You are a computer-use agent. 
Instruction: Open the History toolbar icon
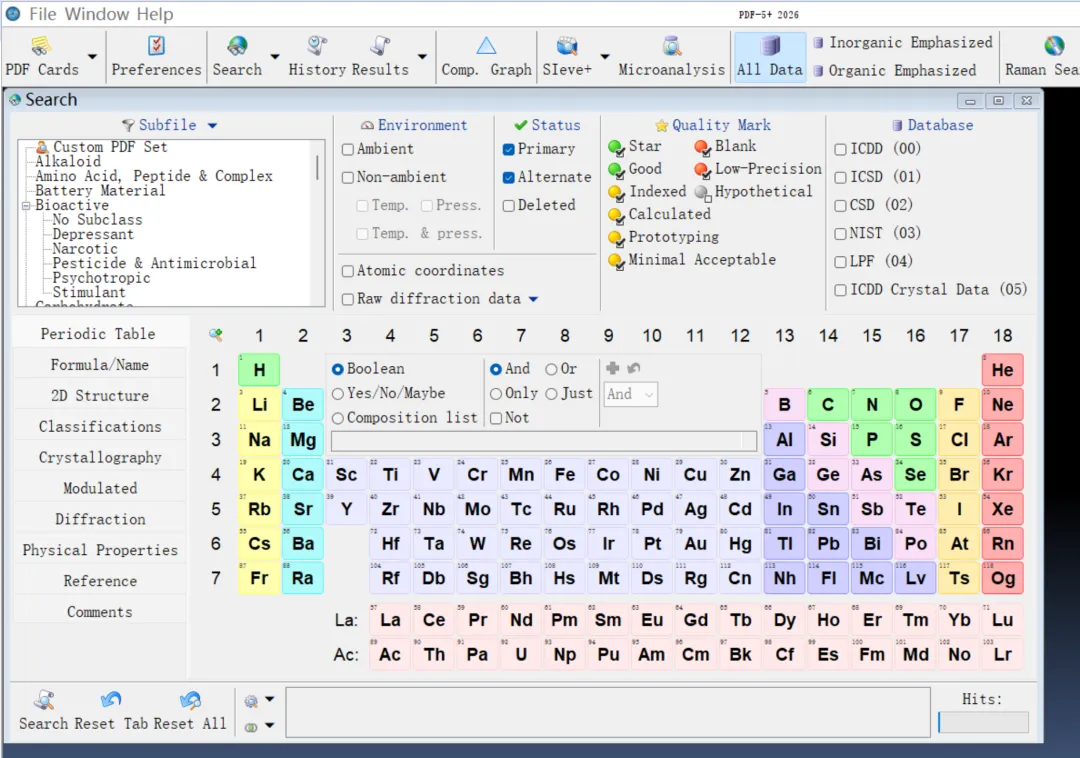[x=317, y=46]
